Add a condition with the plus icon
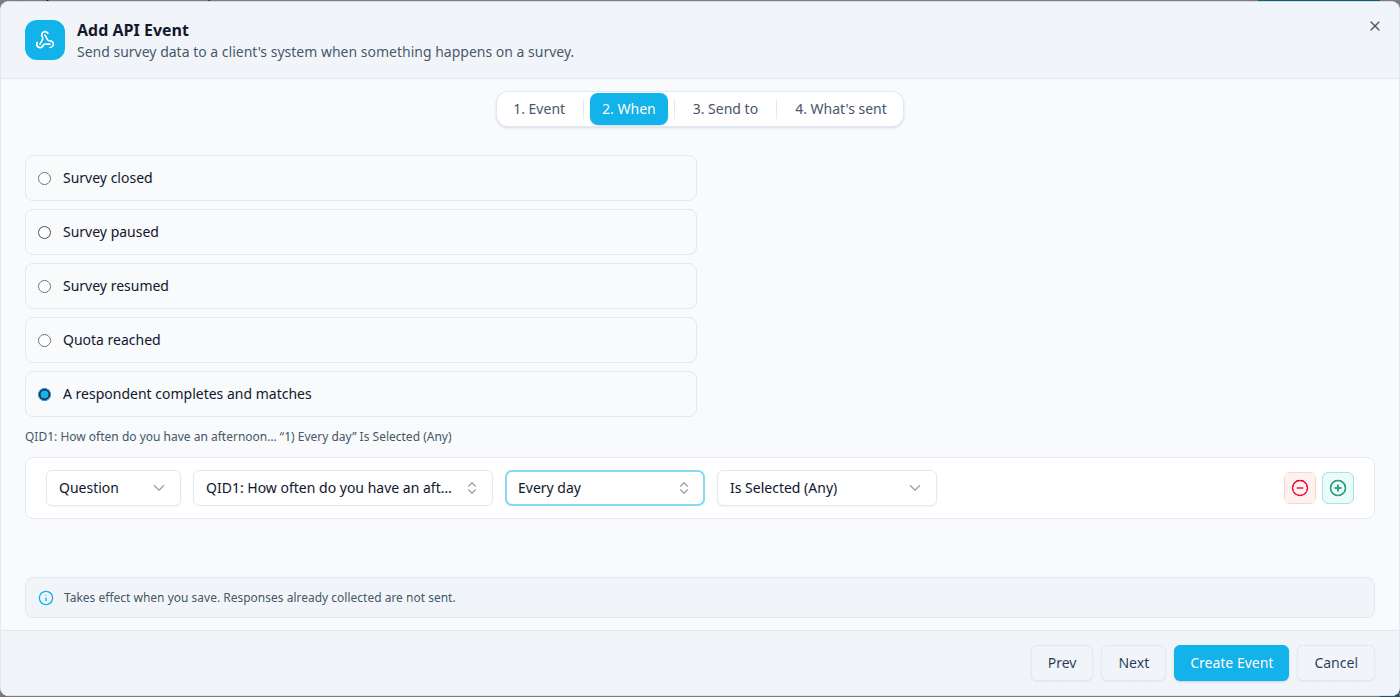 click(1338, 488)
